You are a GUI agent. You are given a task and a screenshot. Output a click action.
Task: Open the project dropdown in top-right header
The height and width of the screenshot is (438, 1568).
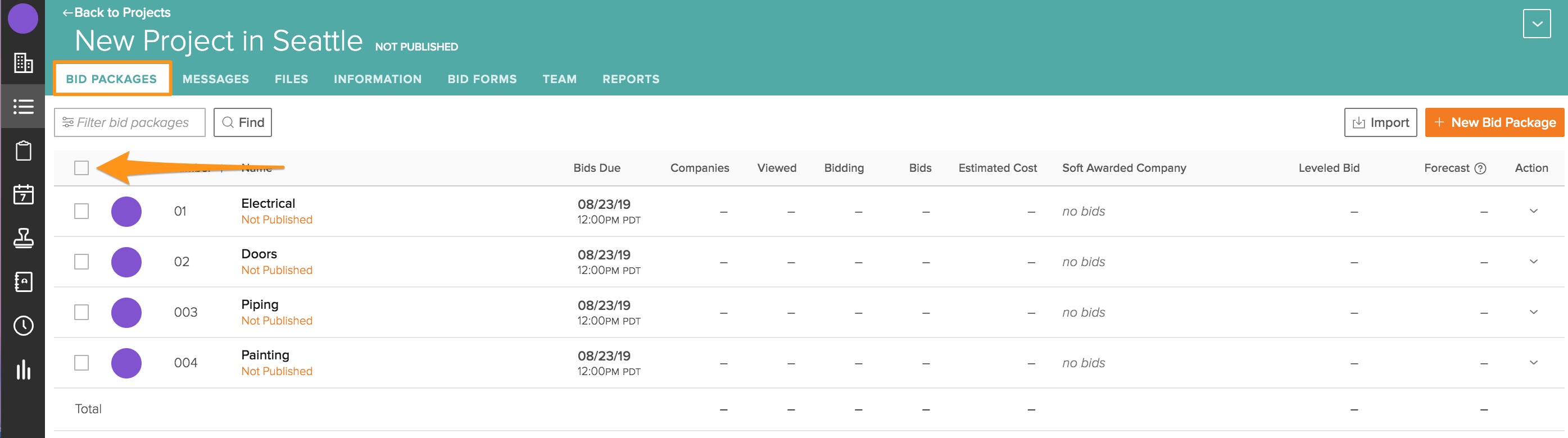pos(1537,24)
